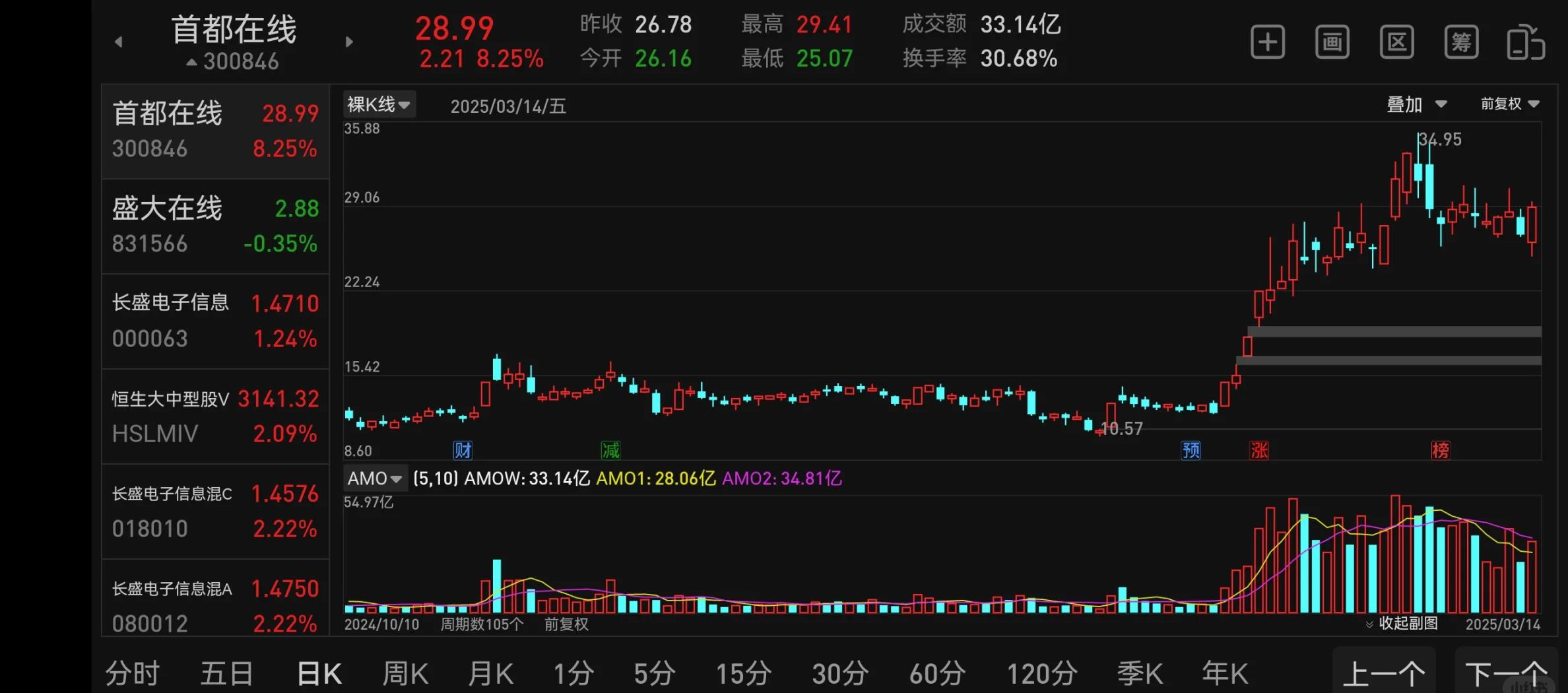The height and width of the screenshot is (693, 1568).
Task: Open the AMO indicator dropdown
Action: click(375, 478)
